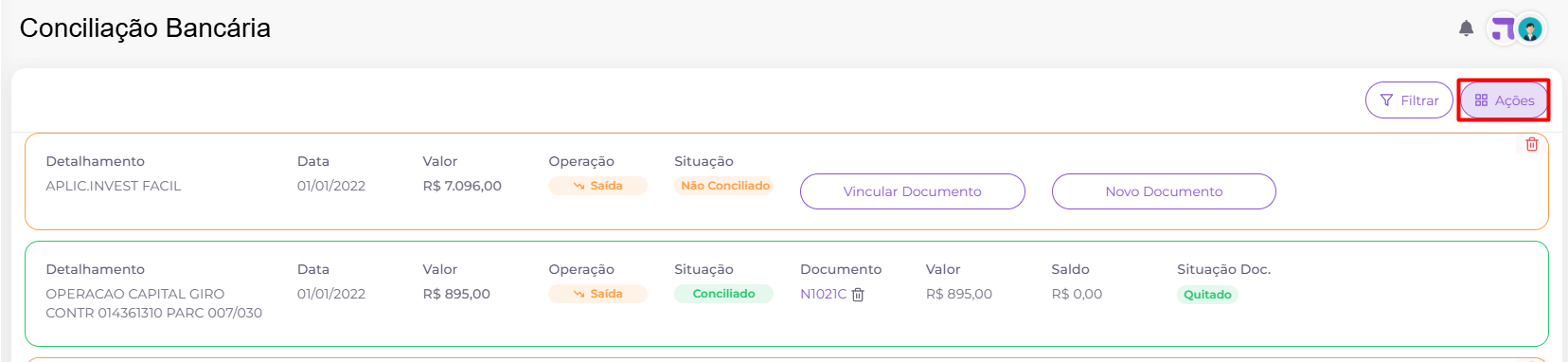Click the Conciliação Bancária page title
This screenshot has height=362, width=1568.
(145, 28)
